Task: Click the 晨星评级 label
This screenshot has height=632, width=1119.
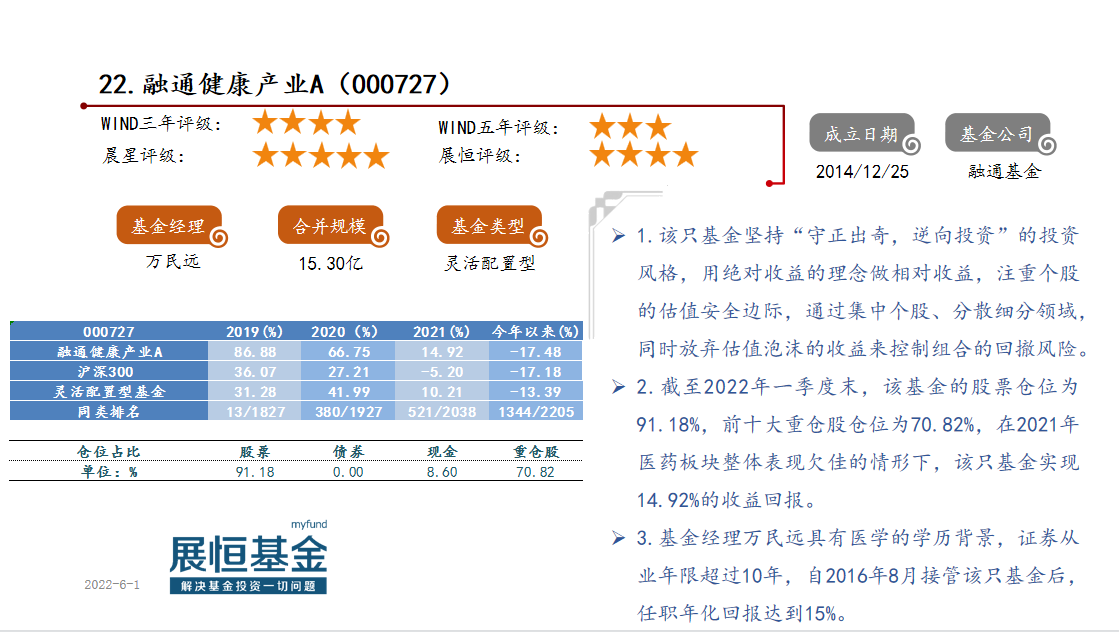Action: 144,156
